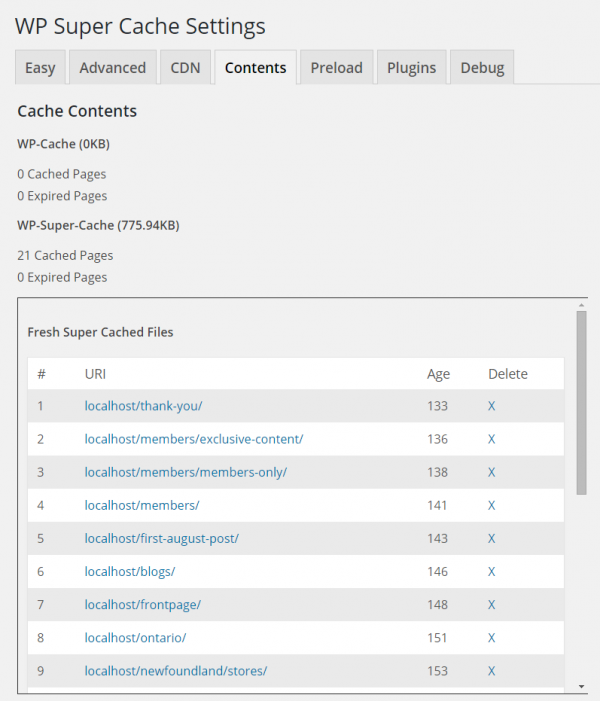Click the WP-Super-Cache (775.94KB) label
This screenshot has width=600, height=701.
coord(98,225)
